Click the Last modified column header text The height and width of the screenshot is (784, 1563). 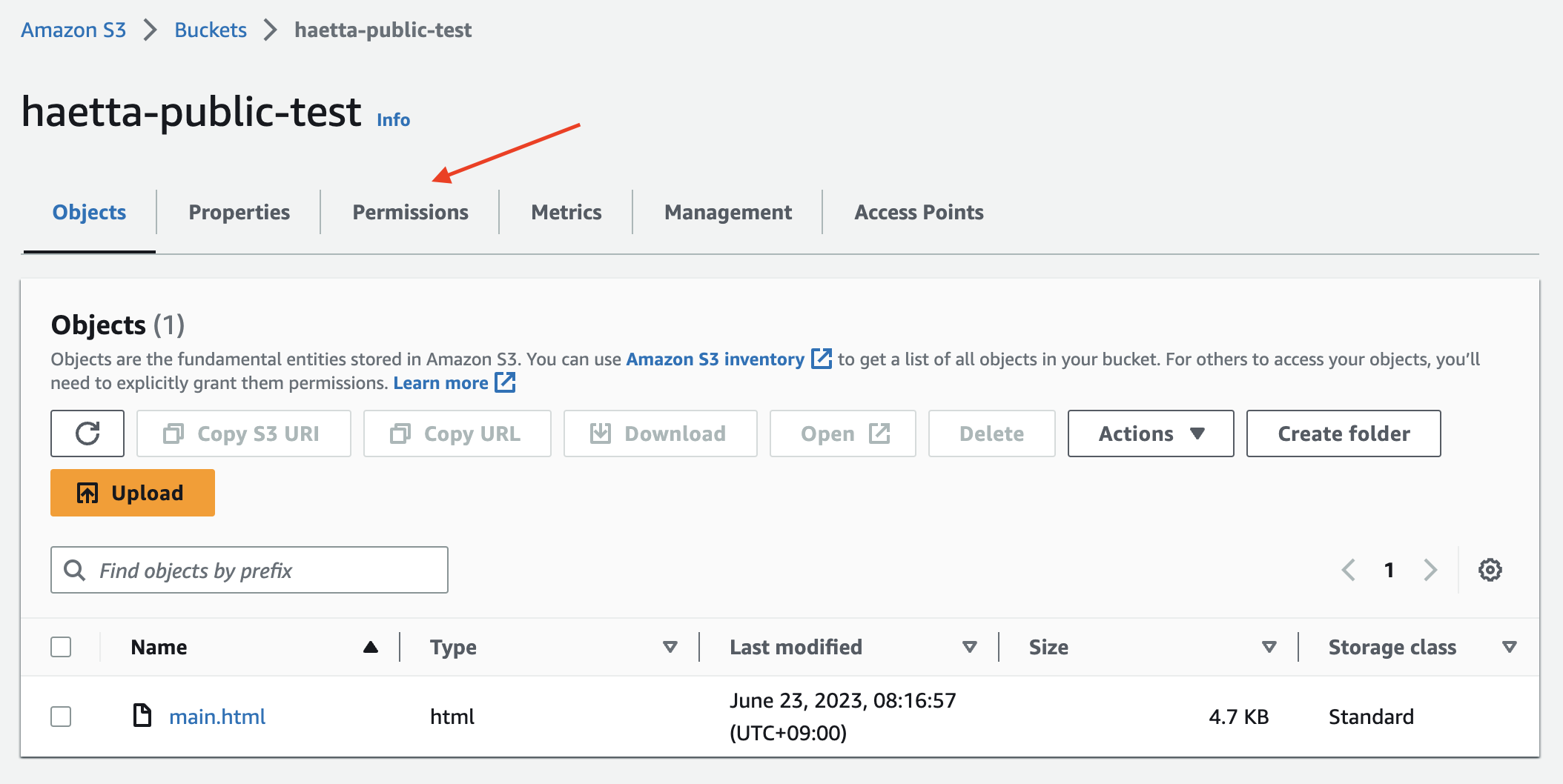coord(796,647)
